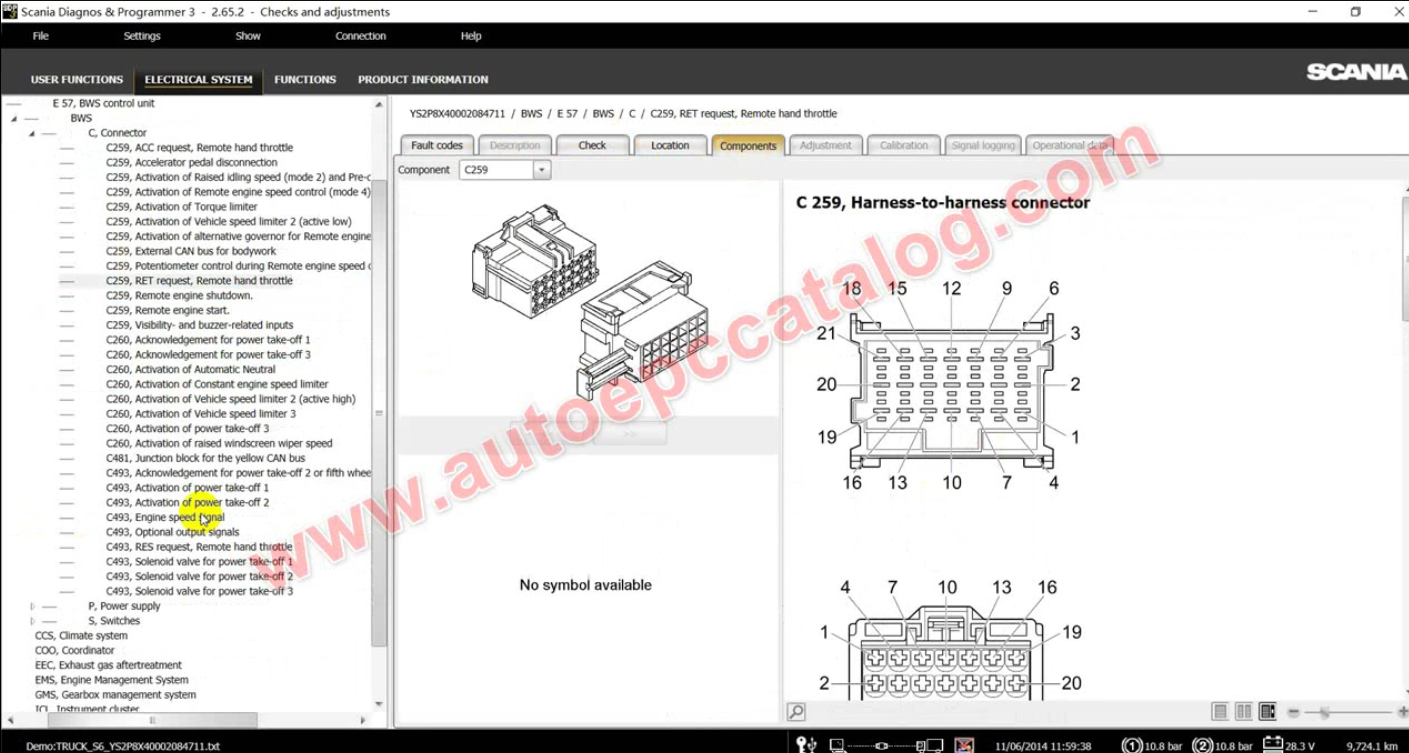Select C259, External CAN bus for bodywork

tap(191, 251)
